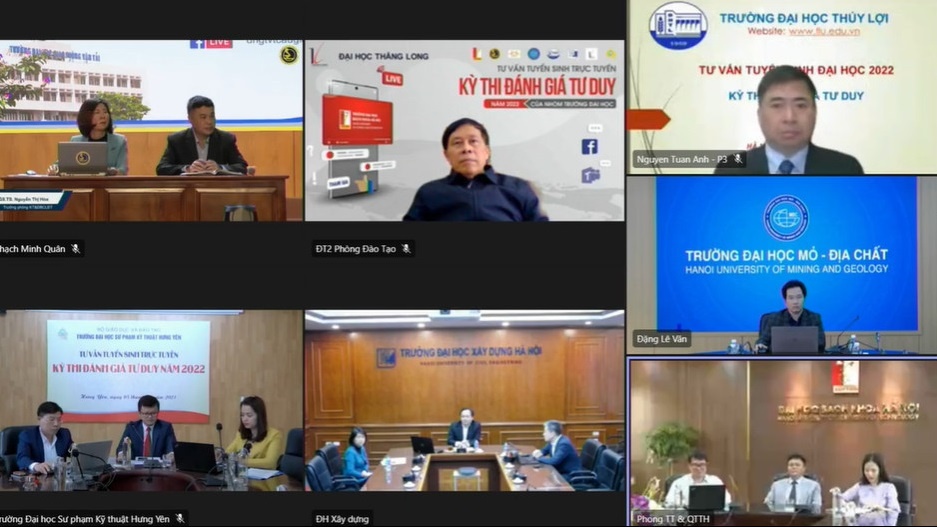Click muted mic icon beside Thạch Minh Quân
Screen dimensions: 937x527
pos(76,249)
